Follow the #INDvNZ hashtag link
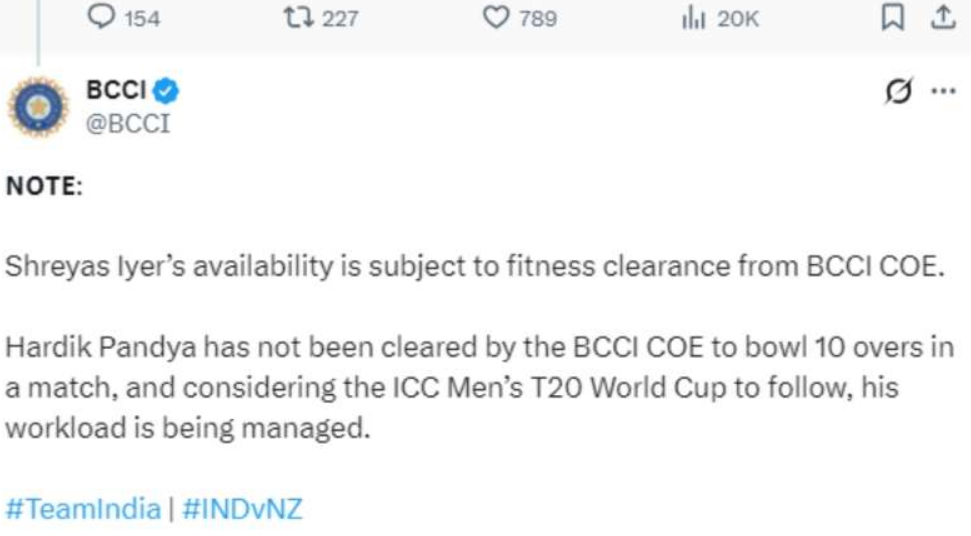 point(242,509)
